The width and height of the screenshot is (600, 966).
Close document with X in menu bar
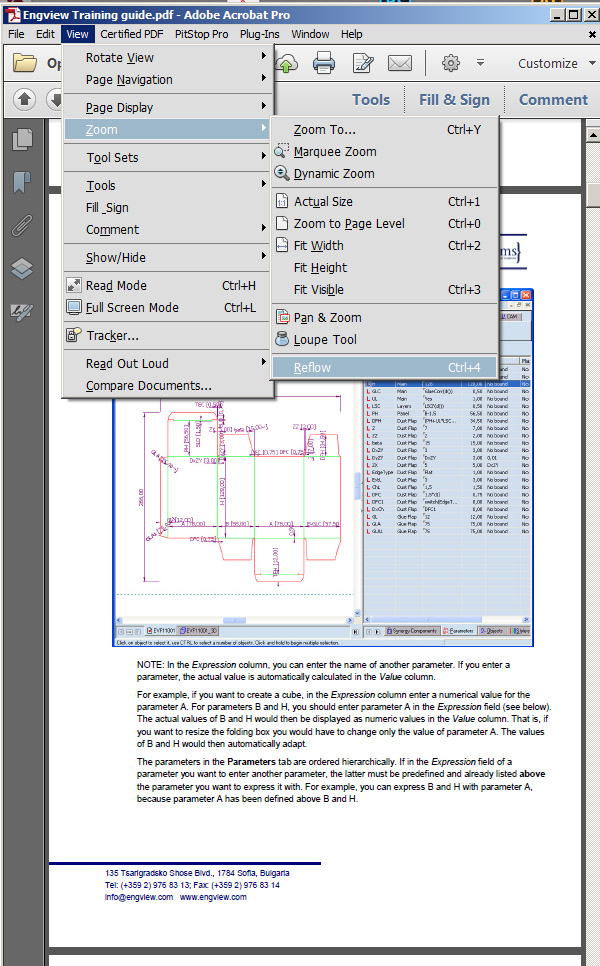[593, 34]
